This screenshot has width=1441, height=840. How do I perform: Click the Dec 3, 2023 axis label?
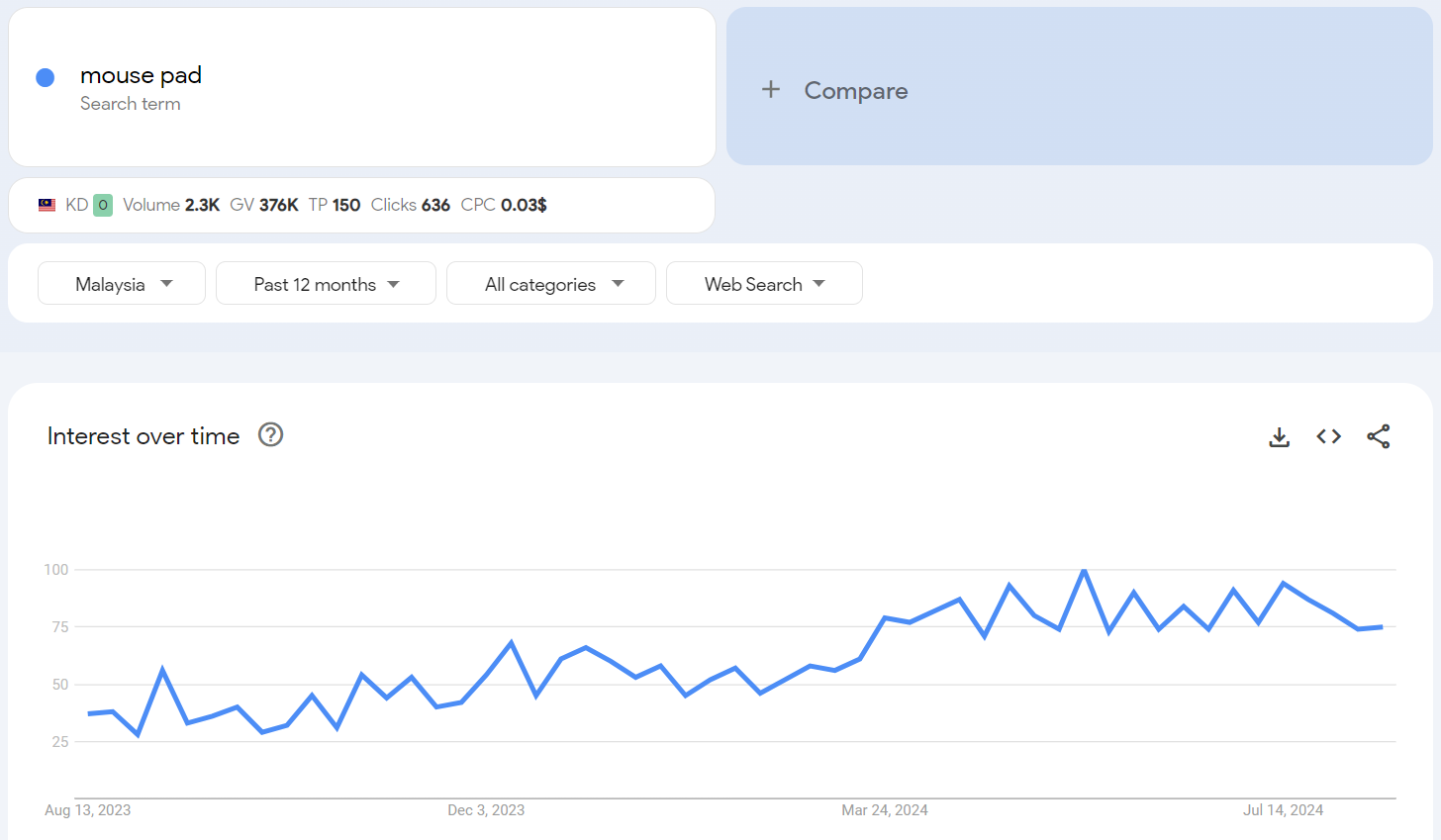coord(486,810)
